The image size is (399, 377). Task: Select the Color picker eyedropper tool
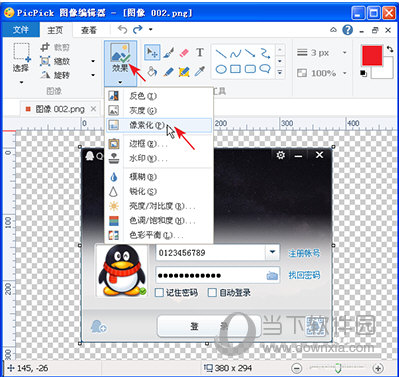pyautogui.click(x=200, y=71)
